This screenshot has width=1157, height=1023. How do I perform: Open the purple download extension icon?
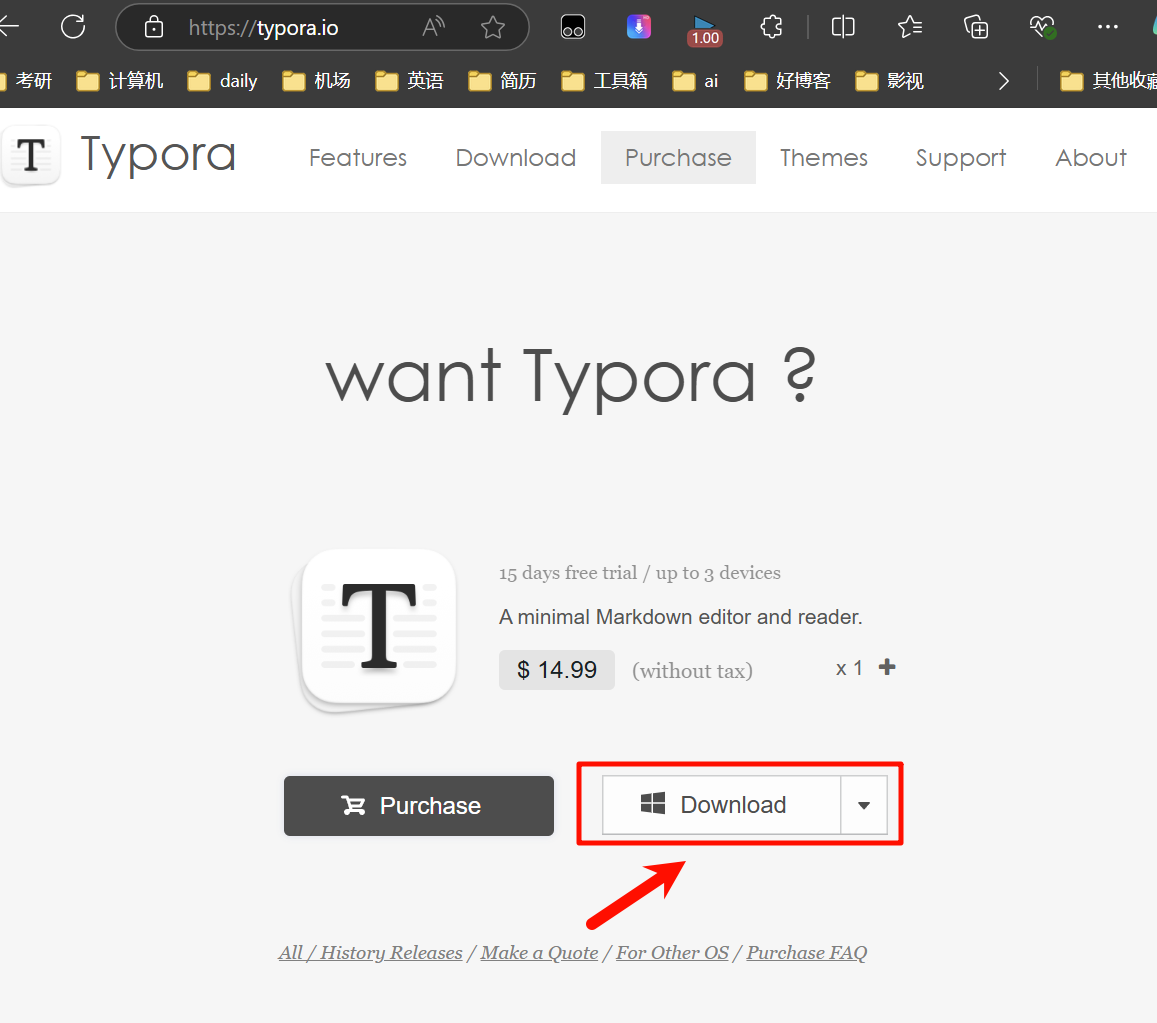638,27
